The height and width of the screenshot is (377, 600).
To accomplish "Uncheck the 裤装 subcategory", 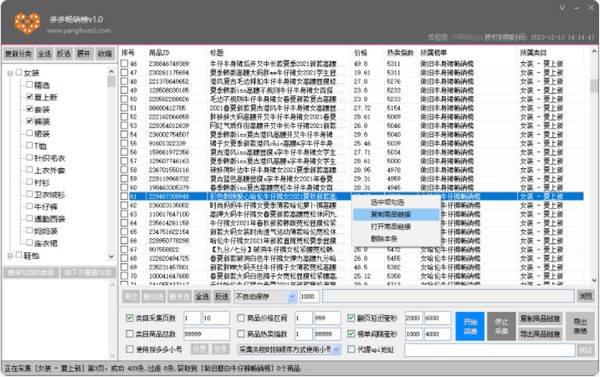I will coord(29,121).
